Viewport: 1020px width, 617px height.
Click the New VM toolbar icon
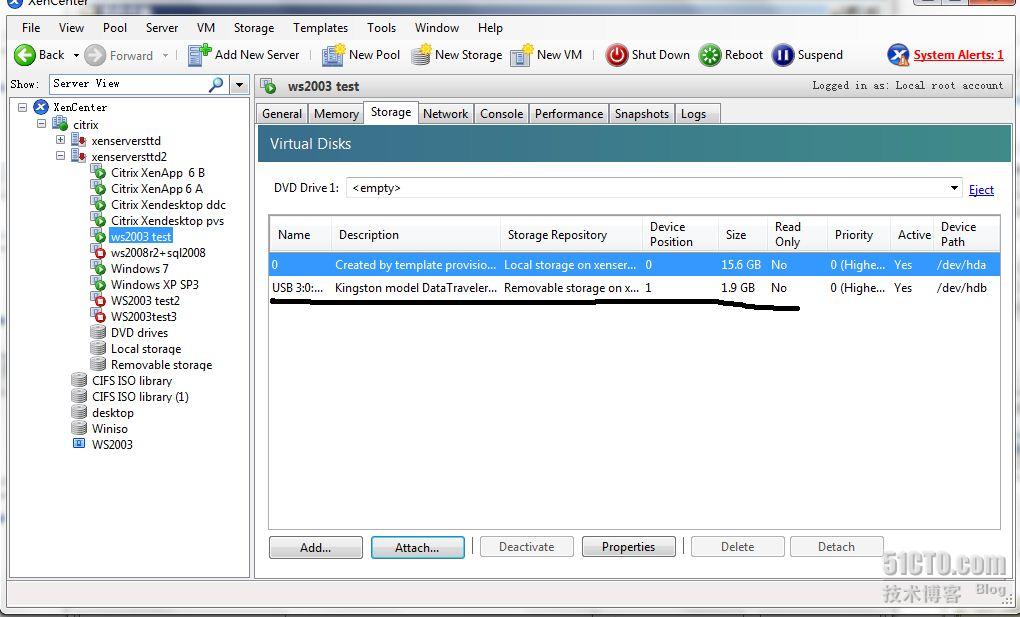522,55
